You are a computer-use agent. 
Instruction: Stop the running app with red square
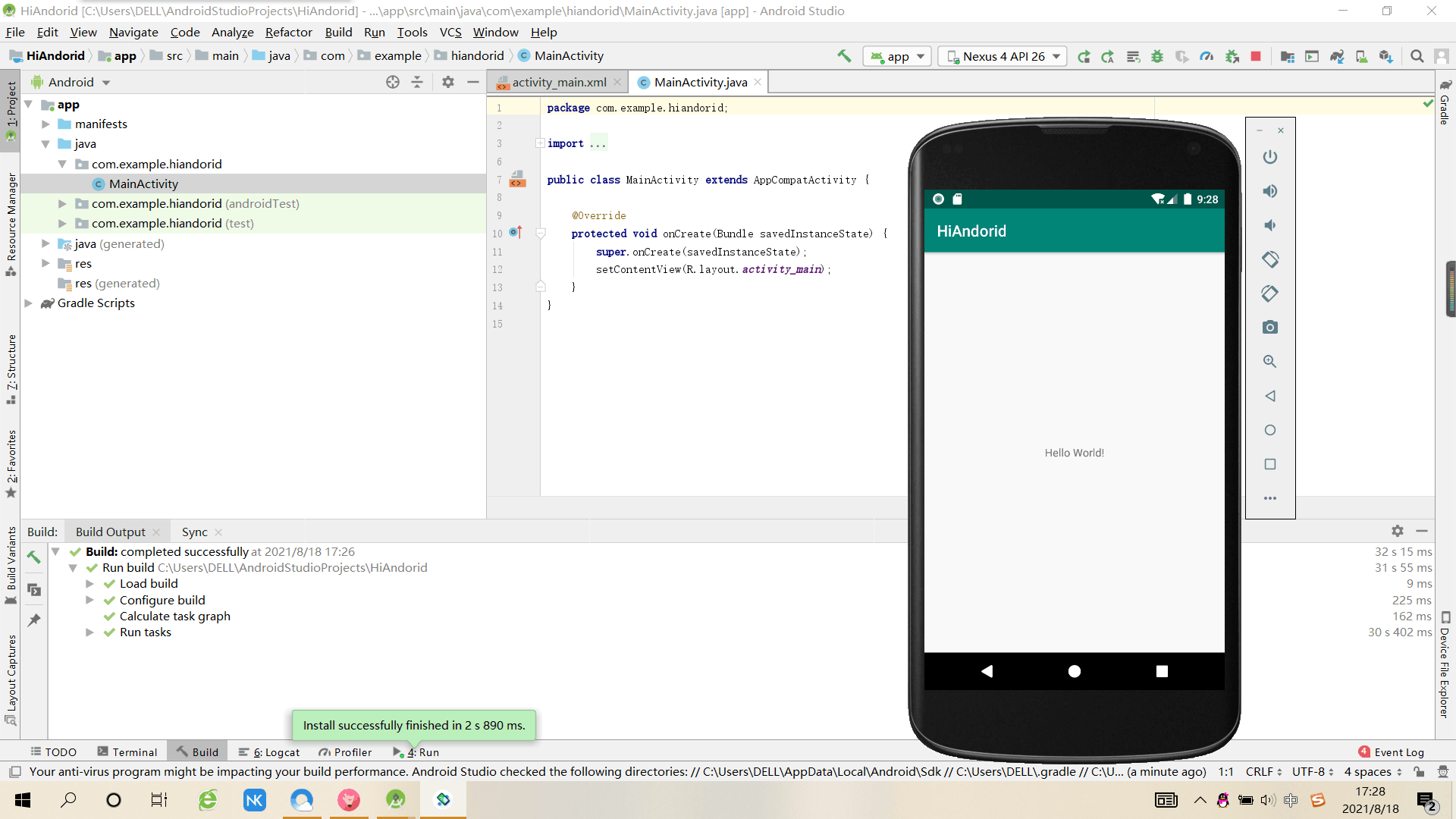click(x=1256, y=56)
